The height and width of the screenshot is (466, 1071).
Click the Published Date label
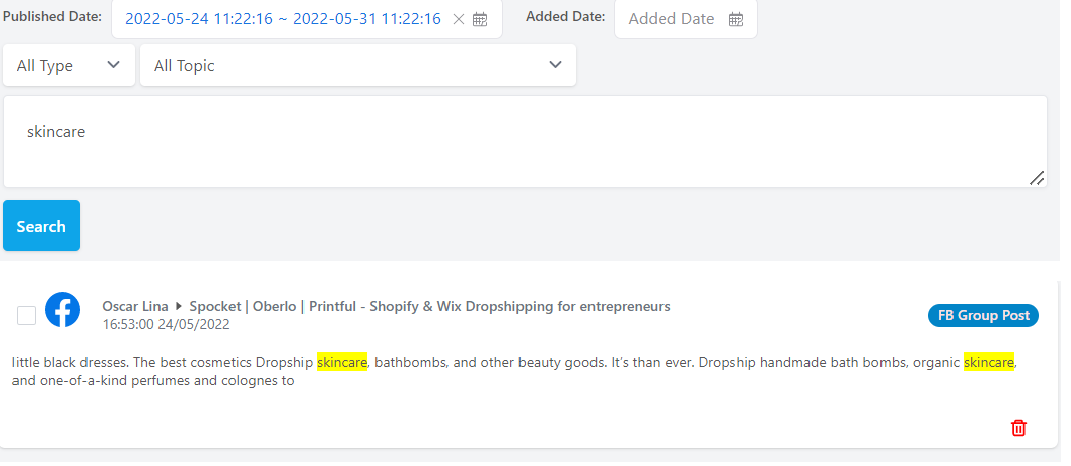(x=53, y=16)
